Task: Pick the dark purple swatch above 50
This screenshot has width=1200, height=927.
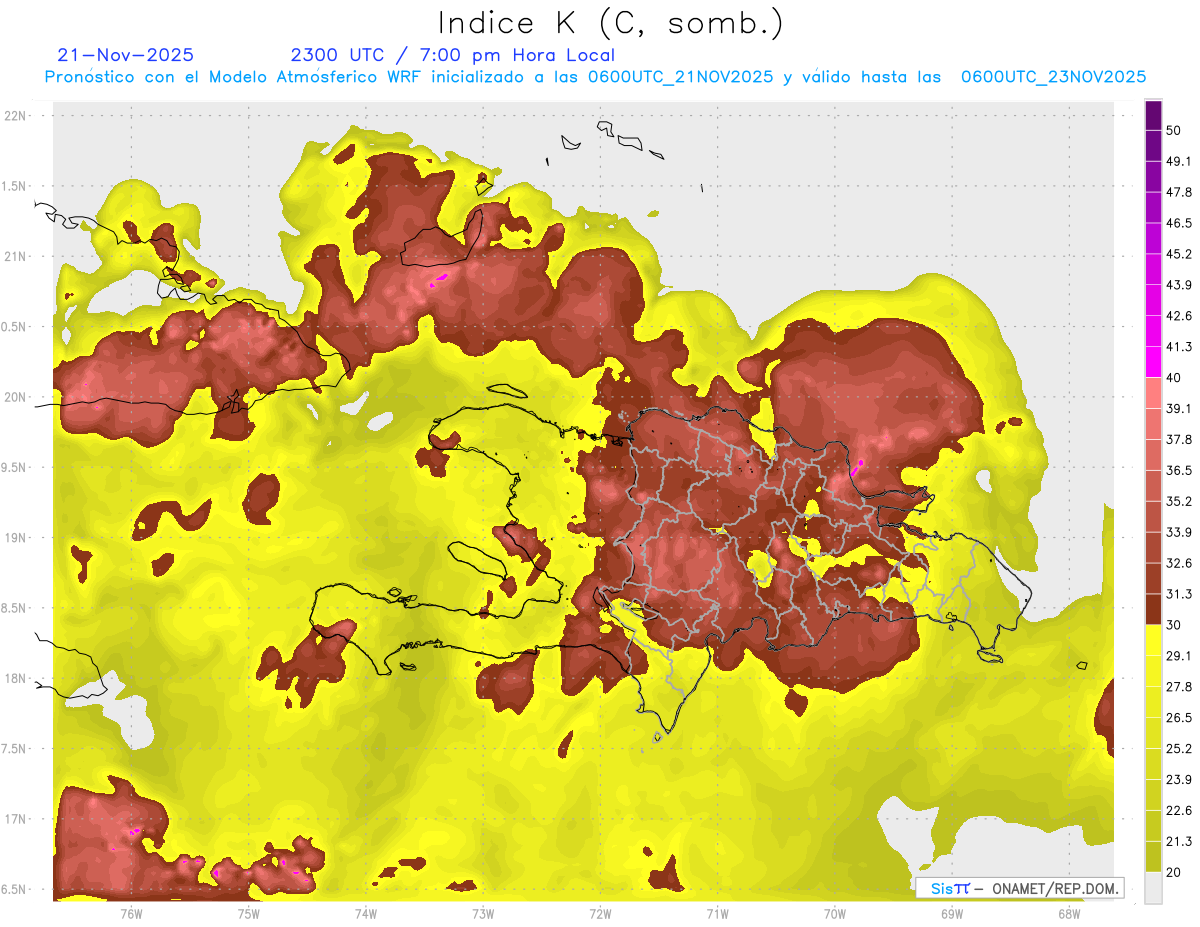Action: 1153,115
